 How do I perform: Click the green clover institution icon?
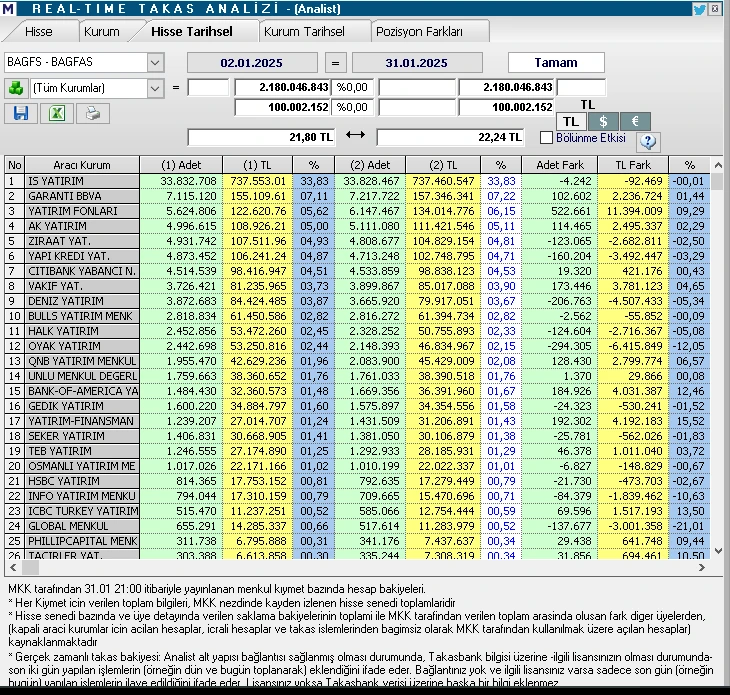(x=16, y=88)
